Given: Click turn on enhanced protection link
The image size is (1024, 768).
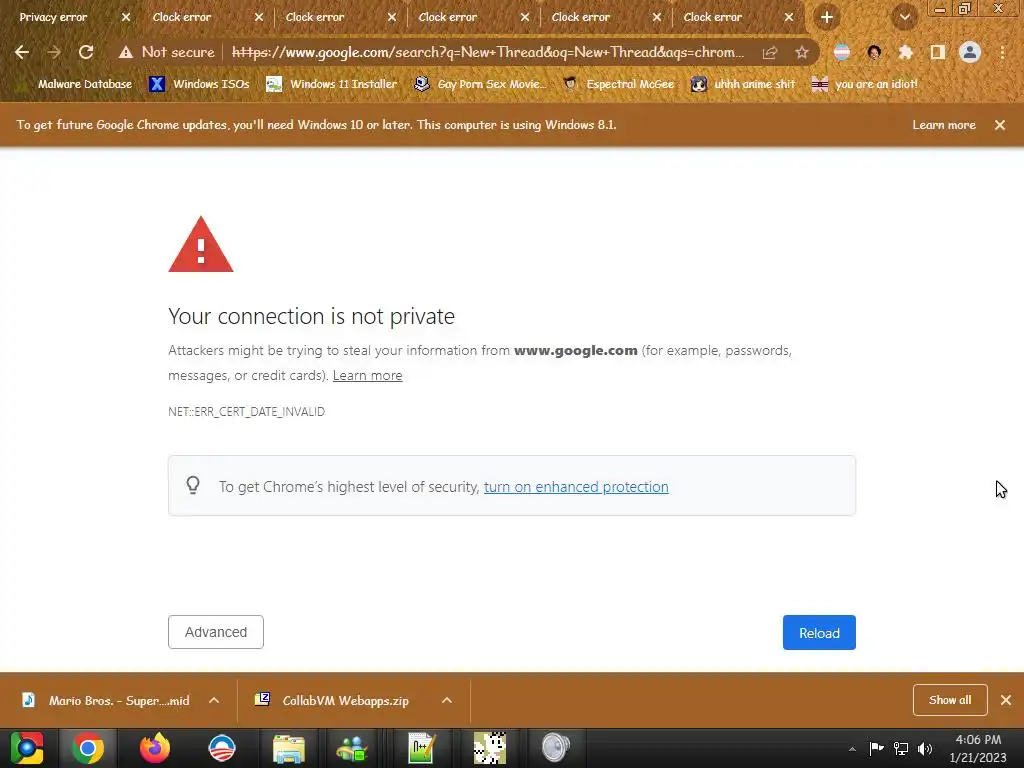Looking at the screenshot, I should 576,487.
